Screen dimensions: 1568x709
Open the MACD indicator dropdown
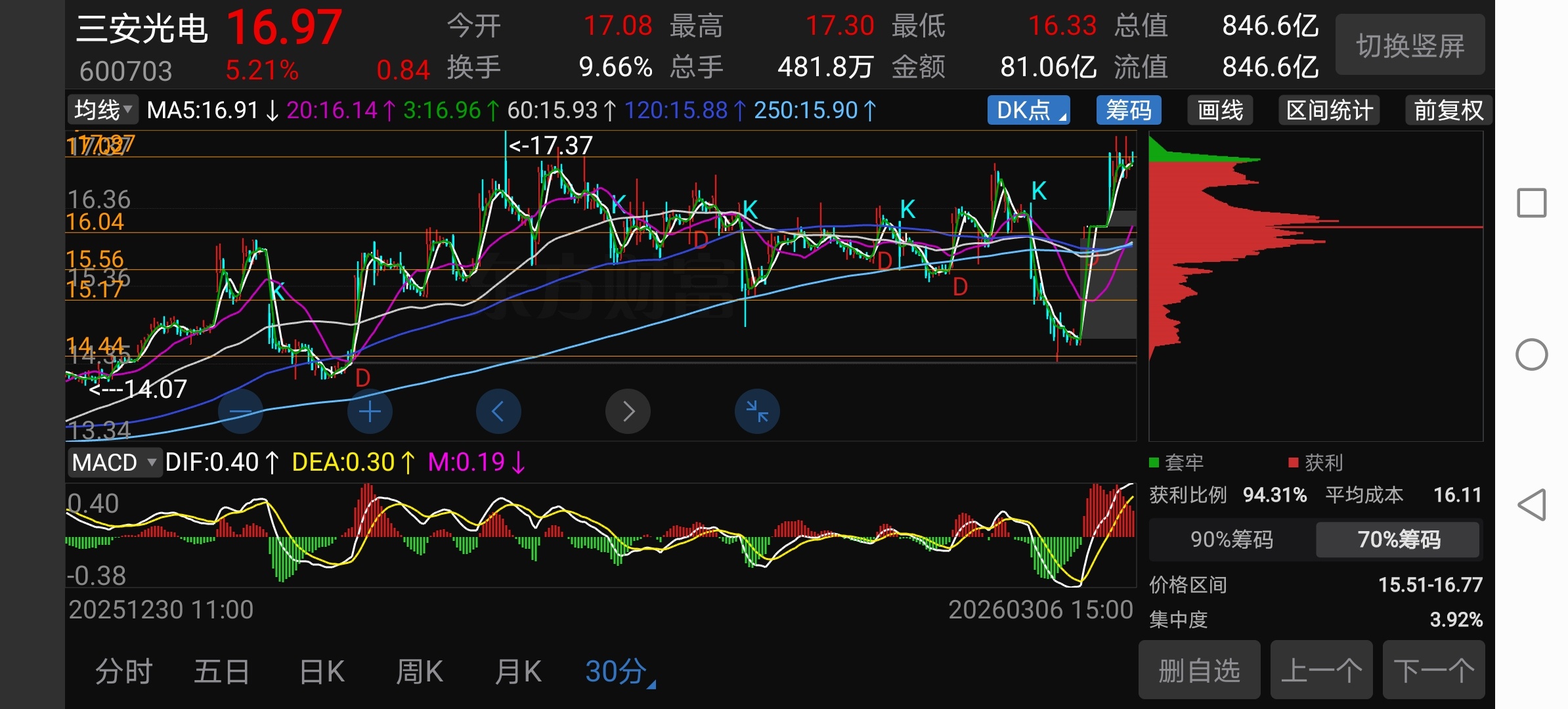(x=114, y=463)
